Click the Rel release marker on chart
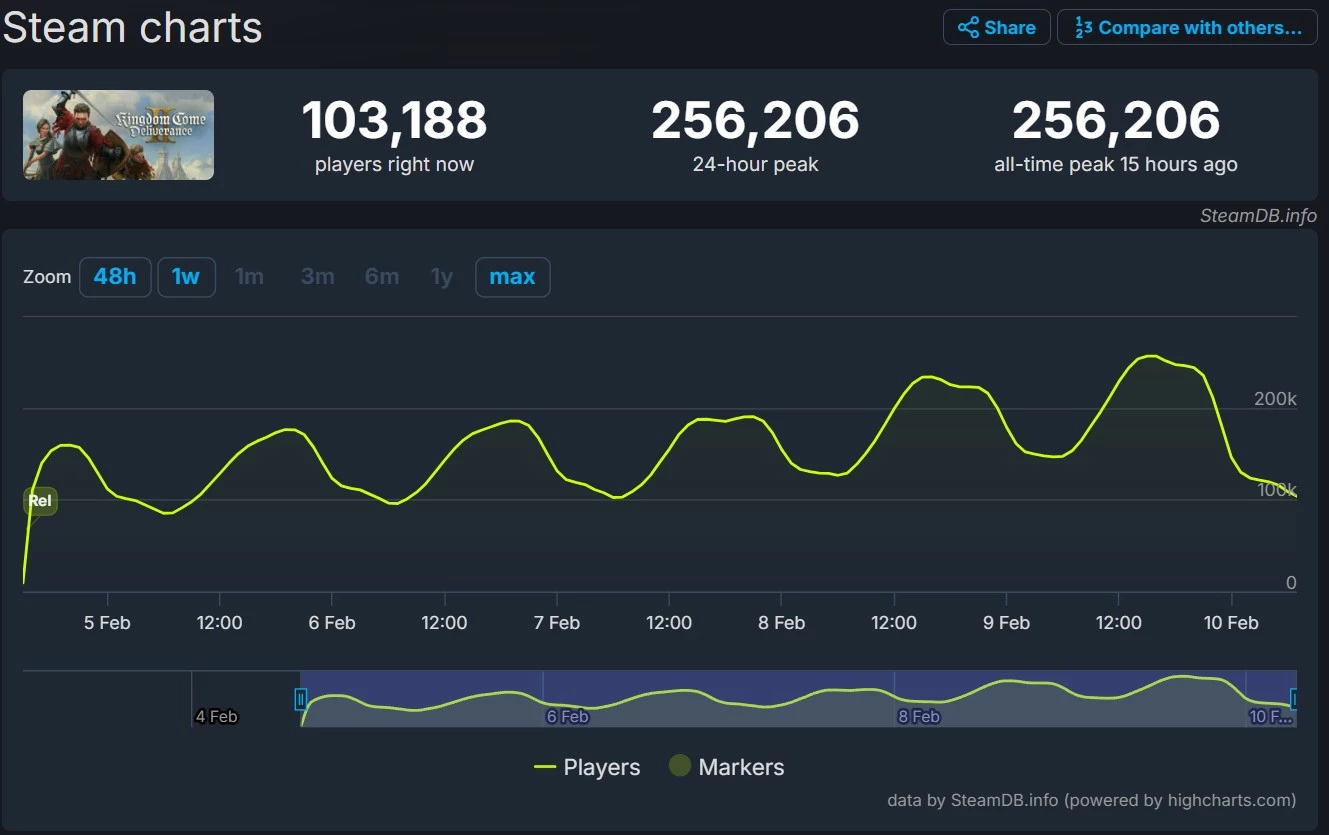This screenshot has width=1329, height=835. pyautogui.click(x=40, y=501)
